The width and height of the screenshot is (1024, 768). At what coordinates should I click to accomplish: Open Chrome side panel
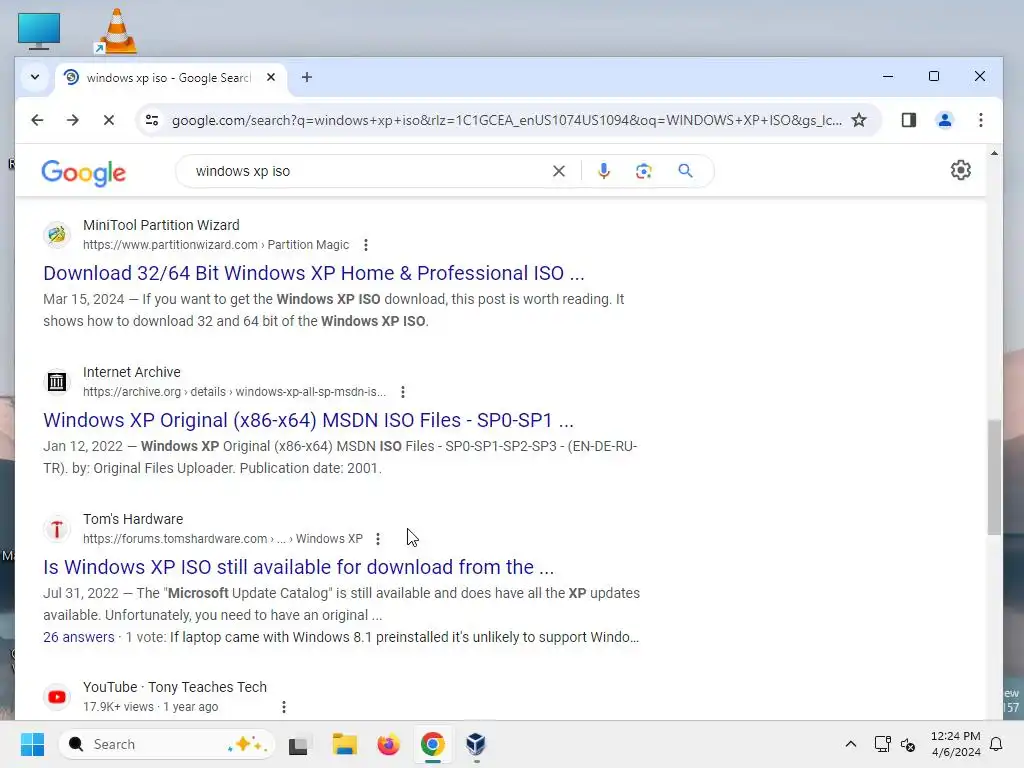[x=908, y=120]
